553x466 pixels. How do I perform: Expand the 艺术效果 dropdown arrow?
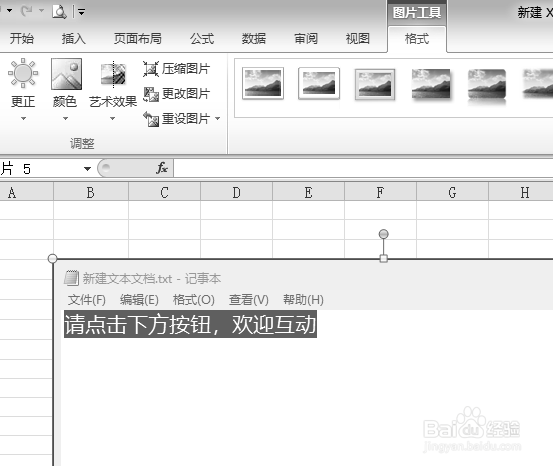[x=113, y=119]
